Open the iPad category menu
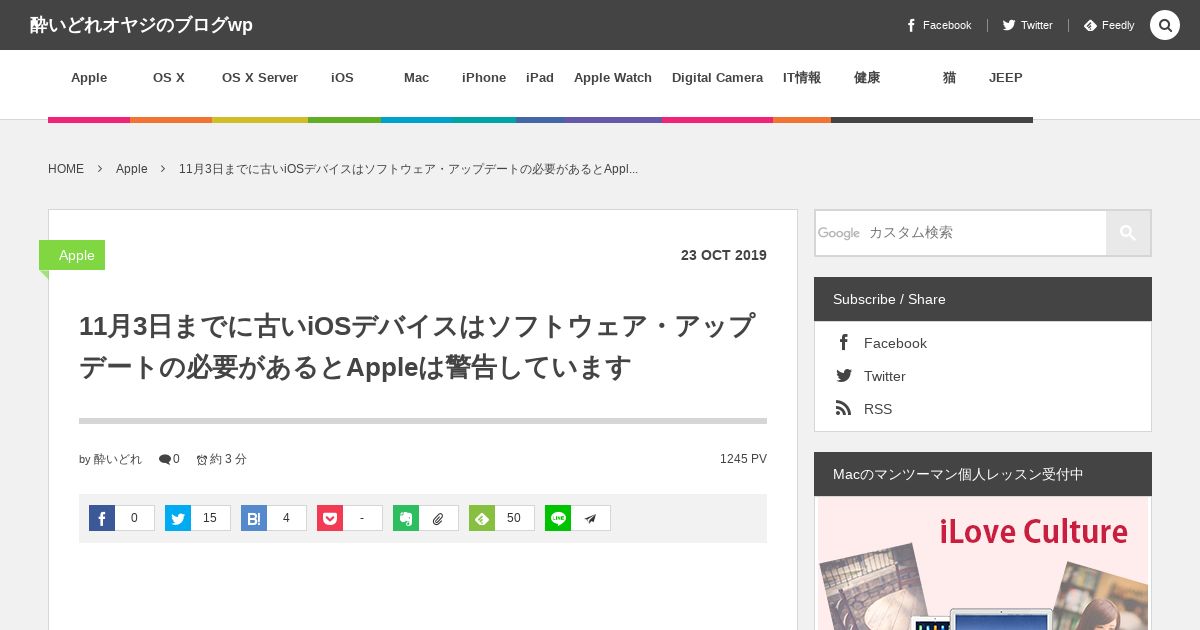1200x630 pixels. click(x=540, y=78)
